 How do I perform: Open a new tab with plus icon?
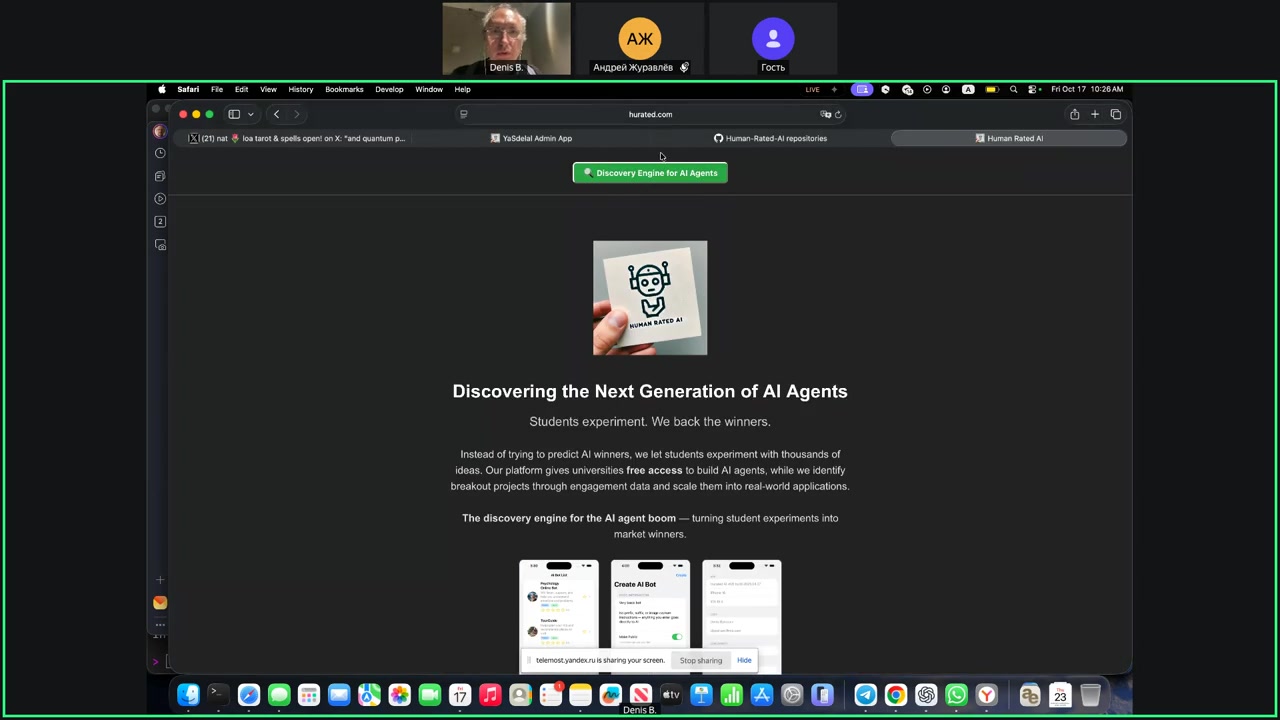[1095, 114]
